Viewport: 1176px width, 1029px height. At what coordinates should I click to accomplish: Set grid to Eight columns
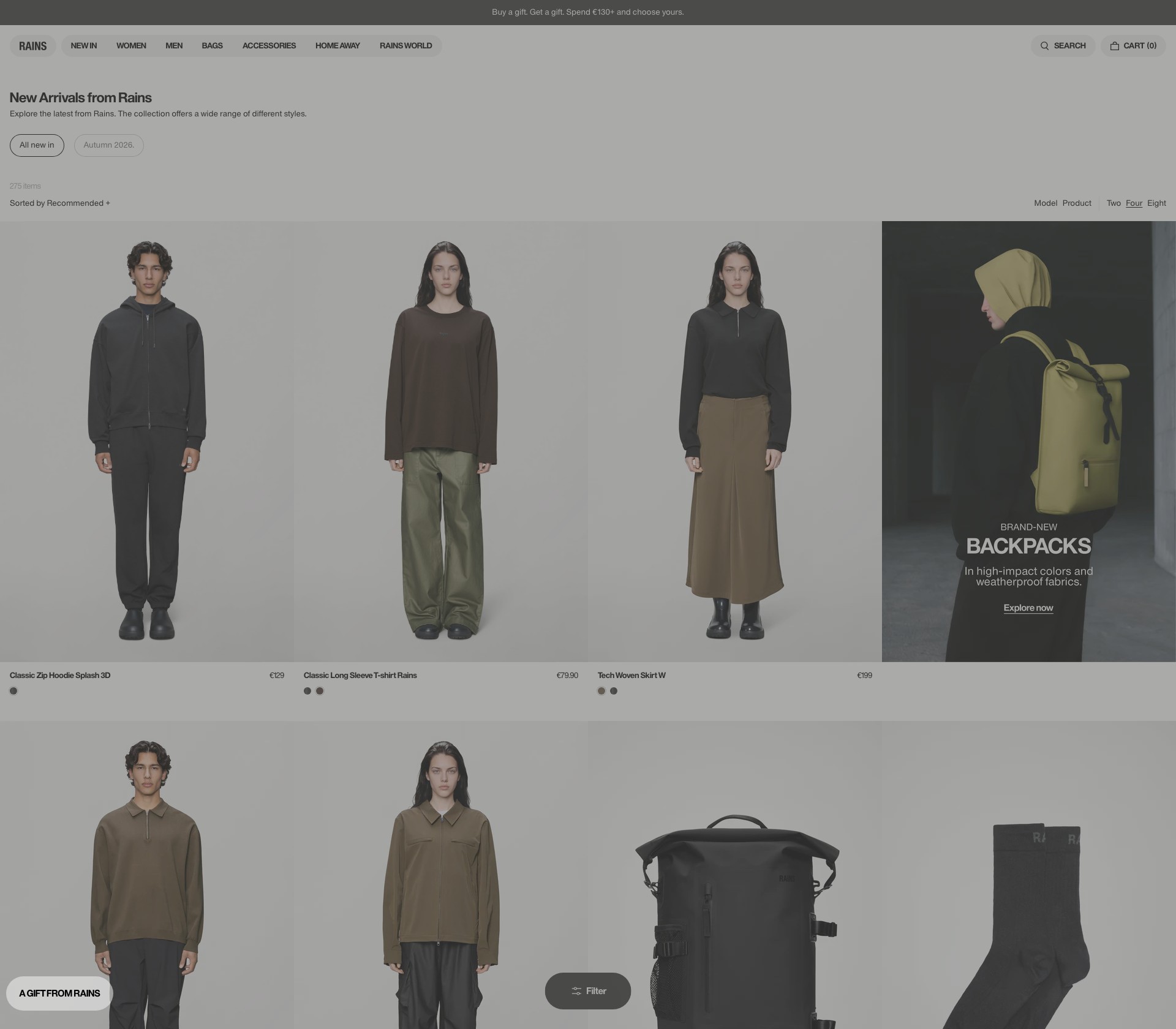(1156, 203)
